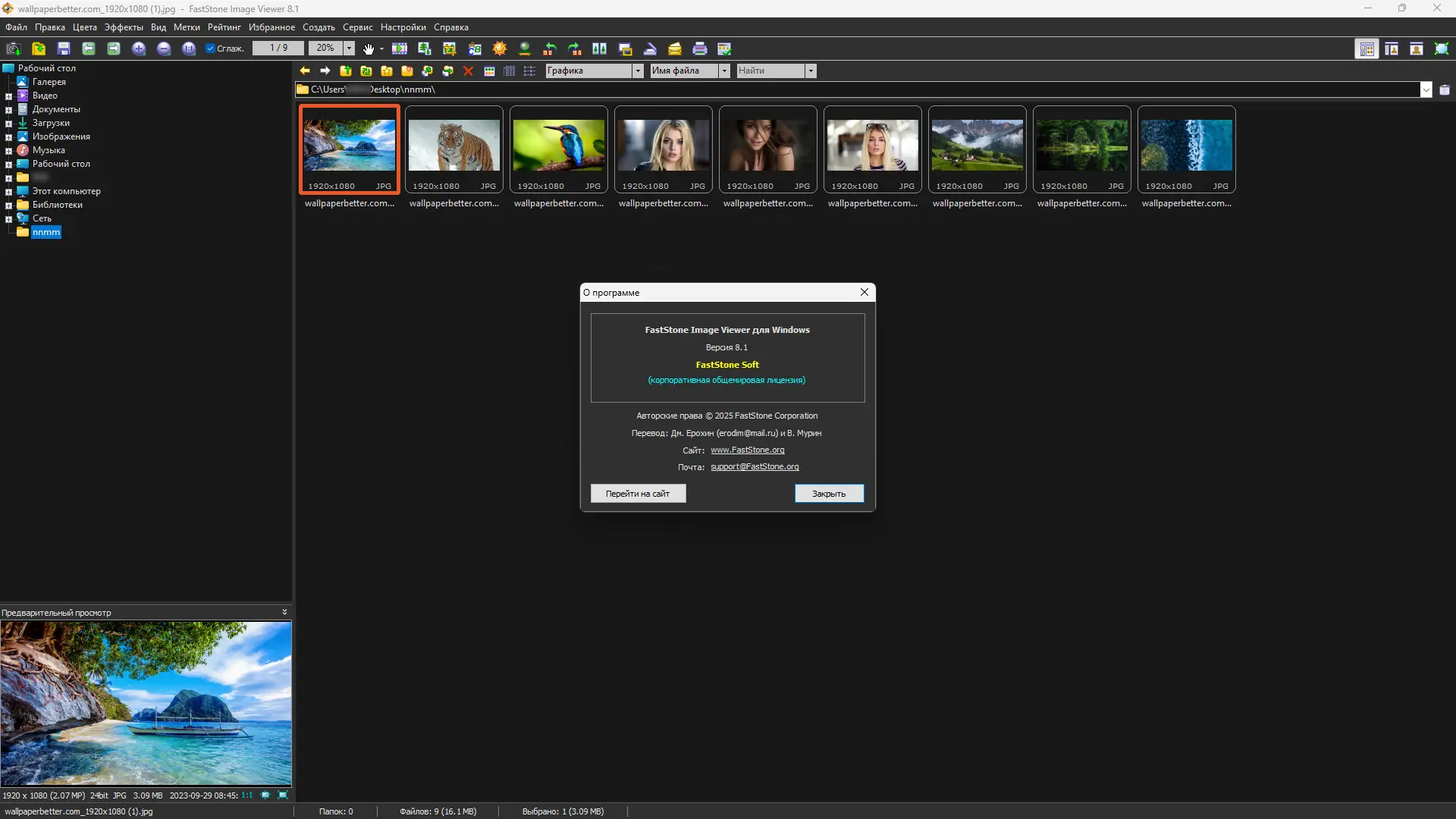Image resolution: width=1456 pixels, height=819 pixels.
Task: Open the Send by Email envelope icon
Action: (x=675, y=49)
